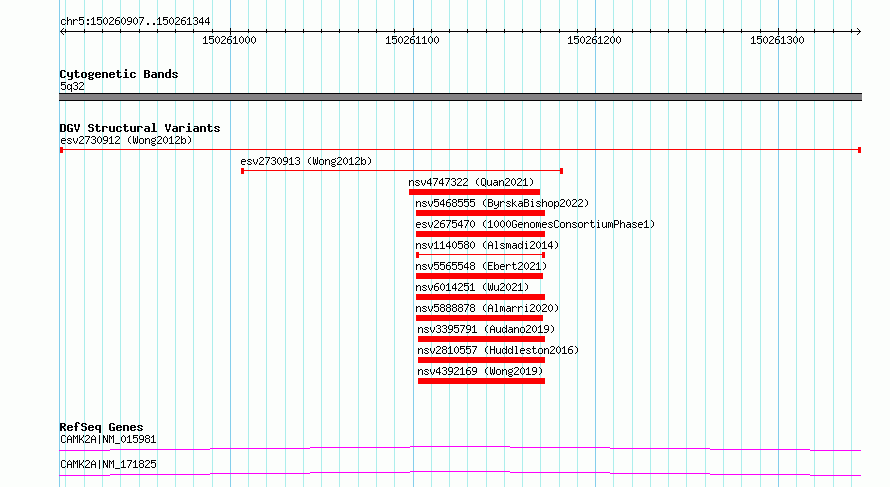Click the DGV Structural Variants track title
The width and height of the screenshot is (890, 487).
pyautogui.click(x=140, y=128)
